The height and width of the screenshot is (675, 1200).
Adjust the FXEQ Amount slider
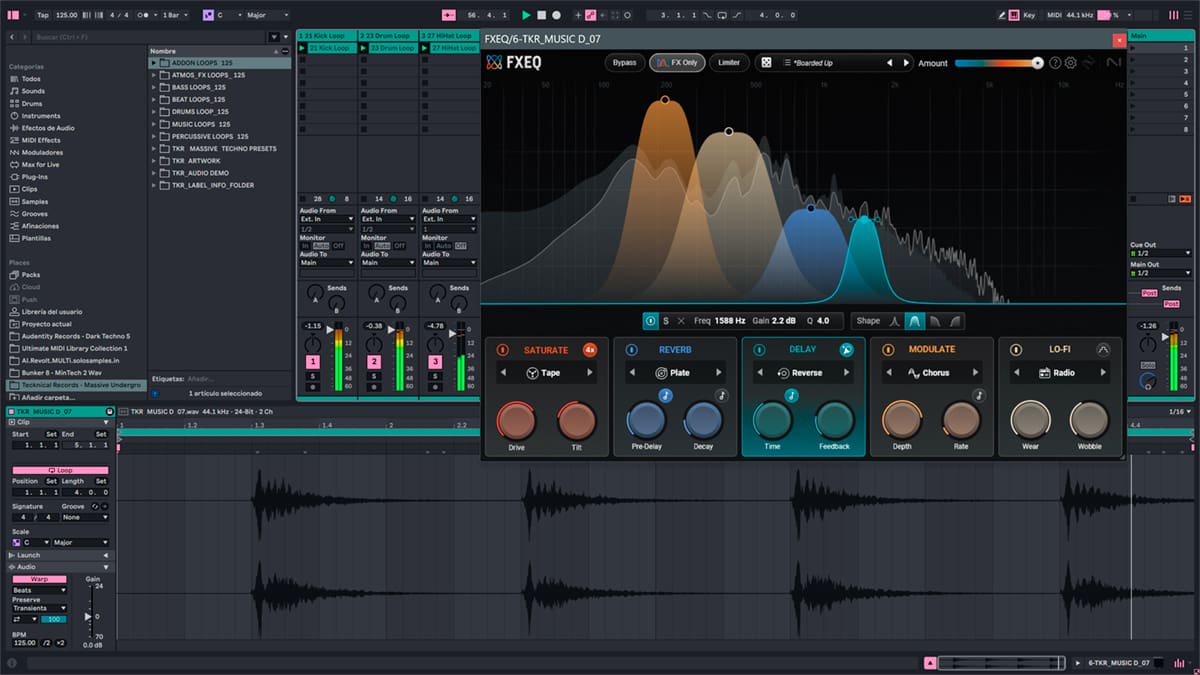999,63
